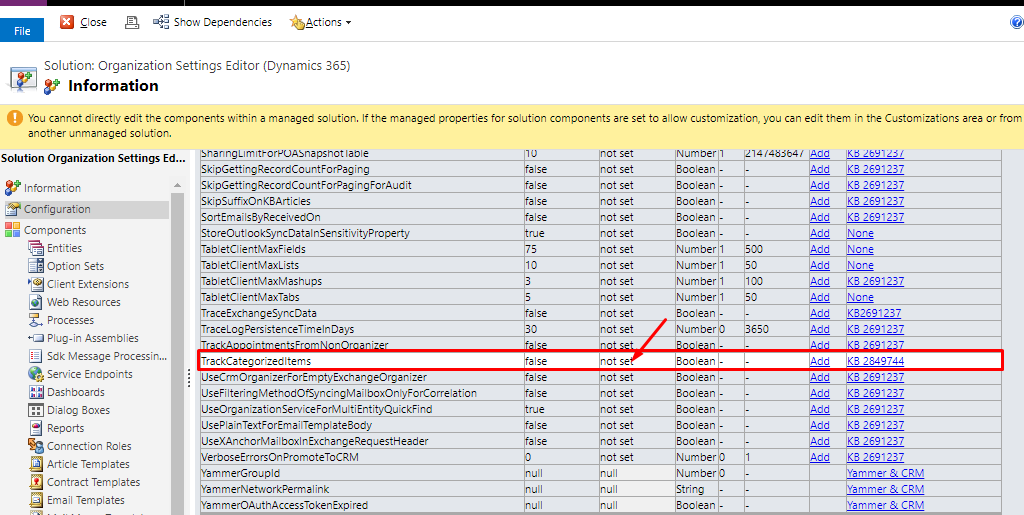Click the Close button label
This screenshot has width=1024, height=515.
coord(93,22)
